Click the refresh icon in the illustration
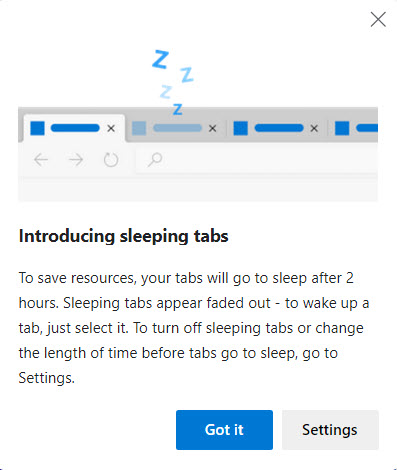The width and height of the screenshot is (397, 470). pyautogui.click(x=111, y=160)
